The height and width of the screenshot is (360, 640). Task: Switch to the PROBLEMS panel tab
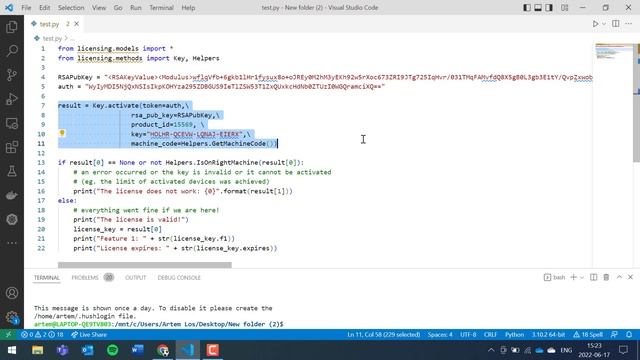click(85, 278)
